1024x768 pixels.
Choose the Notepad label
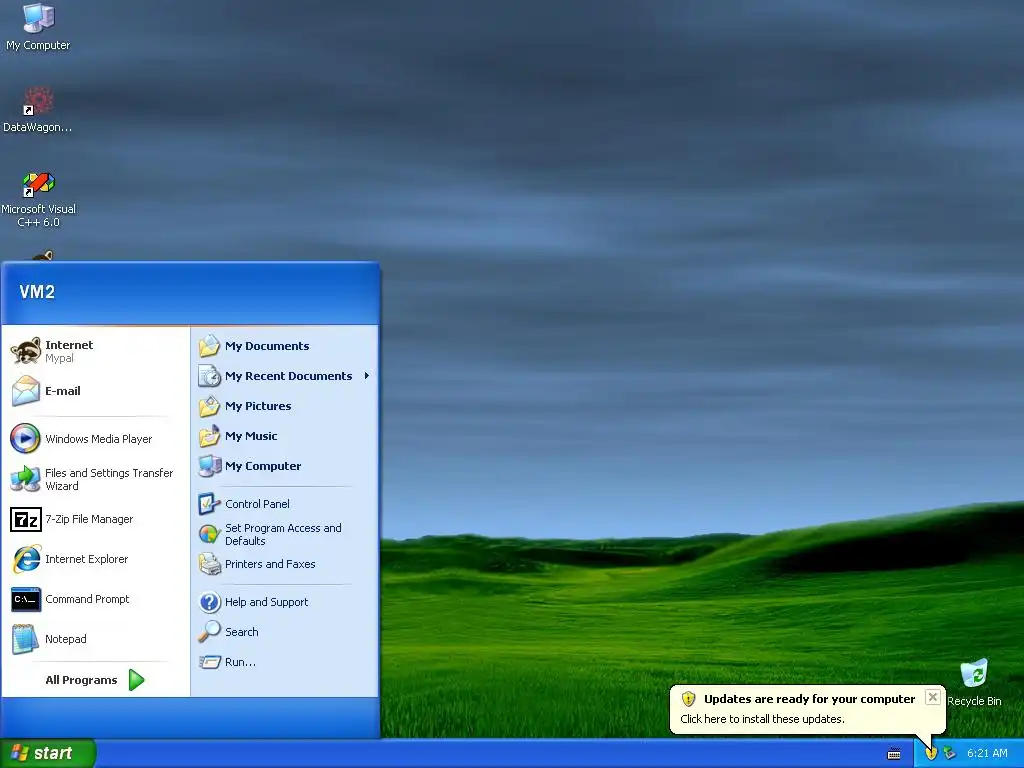click(x=65, y=639)
